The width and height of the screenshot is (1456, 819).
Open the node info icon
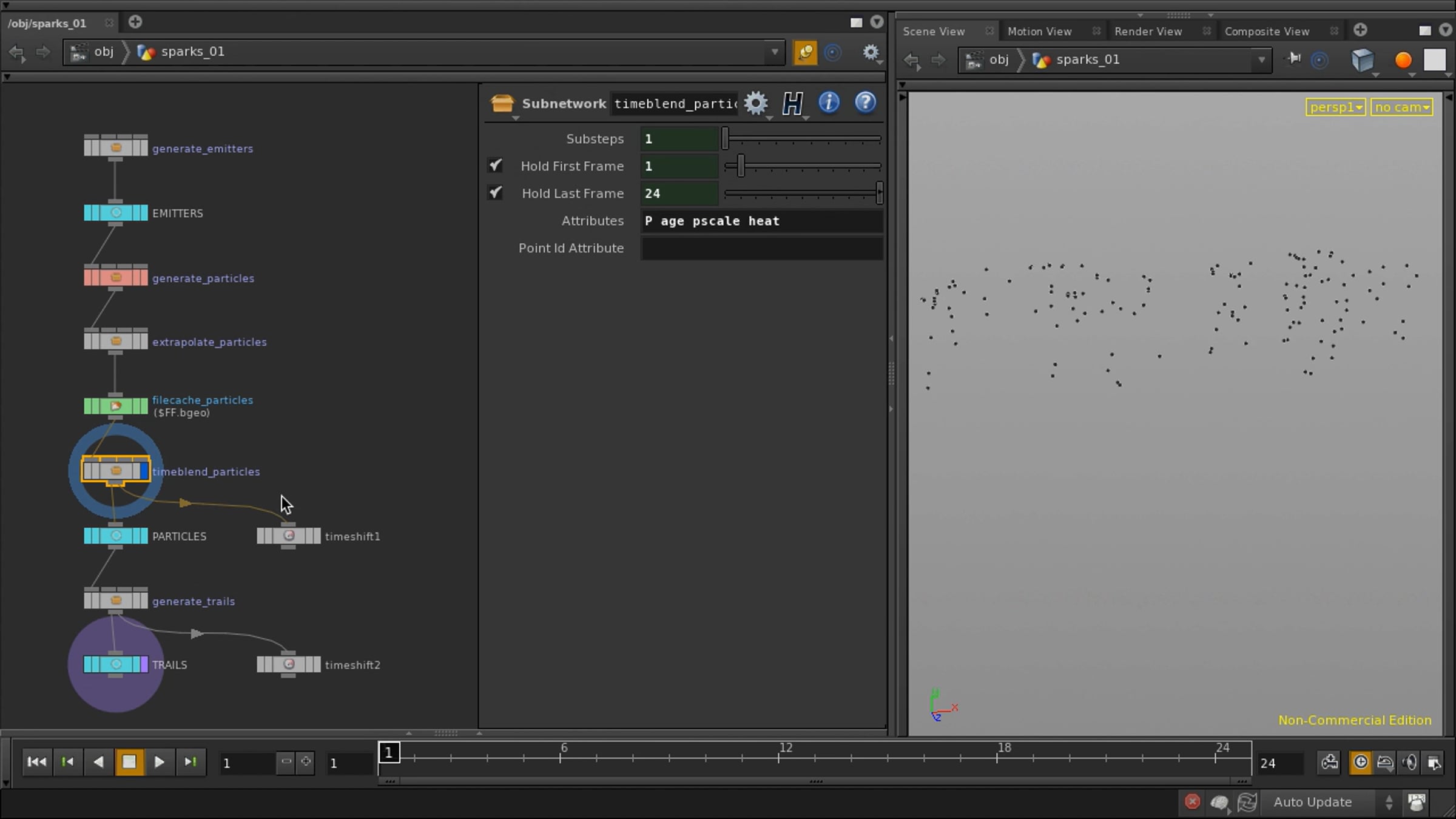pyautogui.click(x=829, y=102)
